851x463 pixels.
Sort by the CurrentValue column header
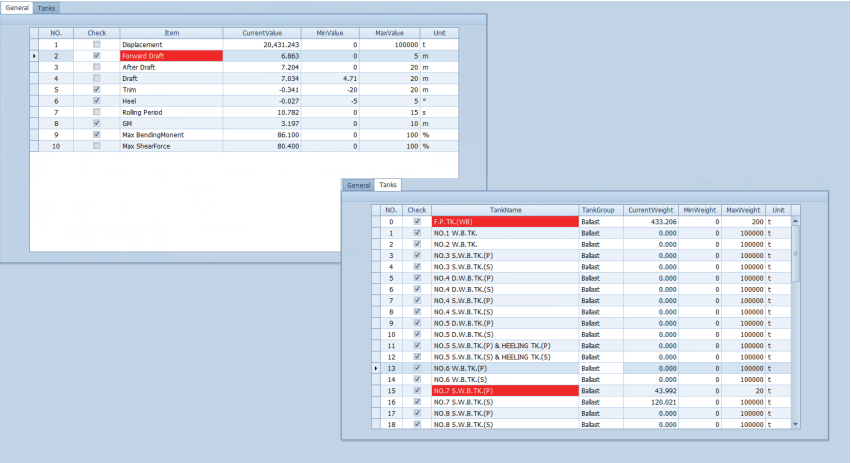(x=263, y=33)
